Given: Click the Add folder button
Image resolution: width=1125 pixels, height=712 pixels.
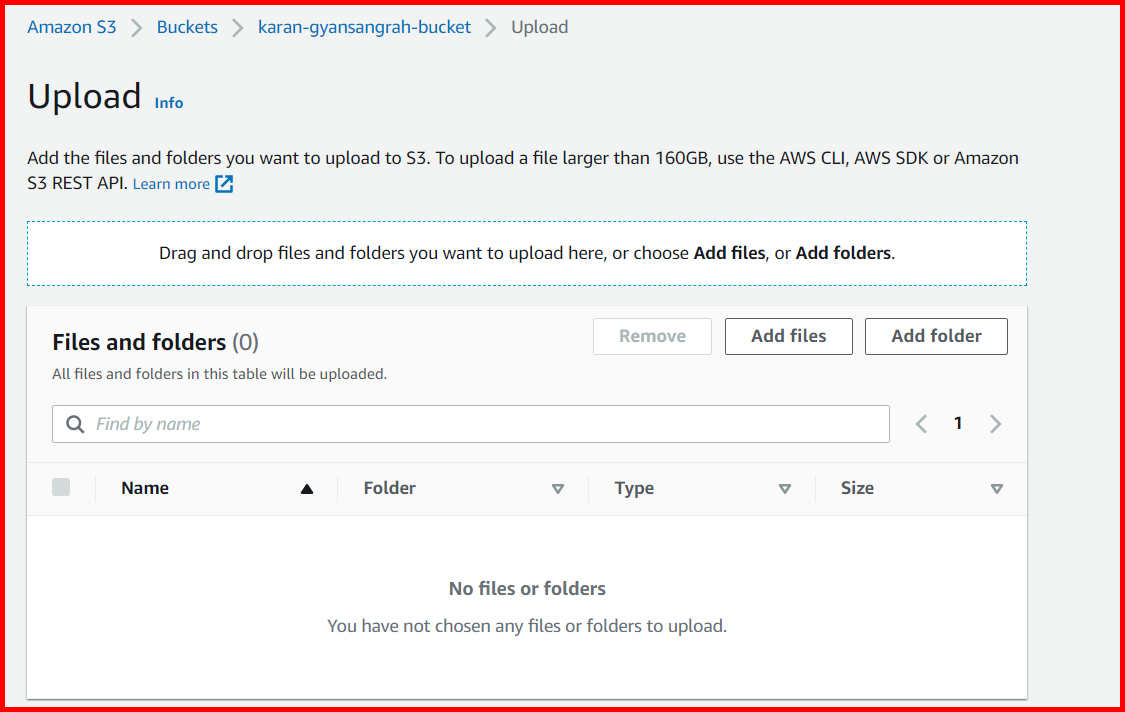Looking at the screenshot, I should pos(936,336).
